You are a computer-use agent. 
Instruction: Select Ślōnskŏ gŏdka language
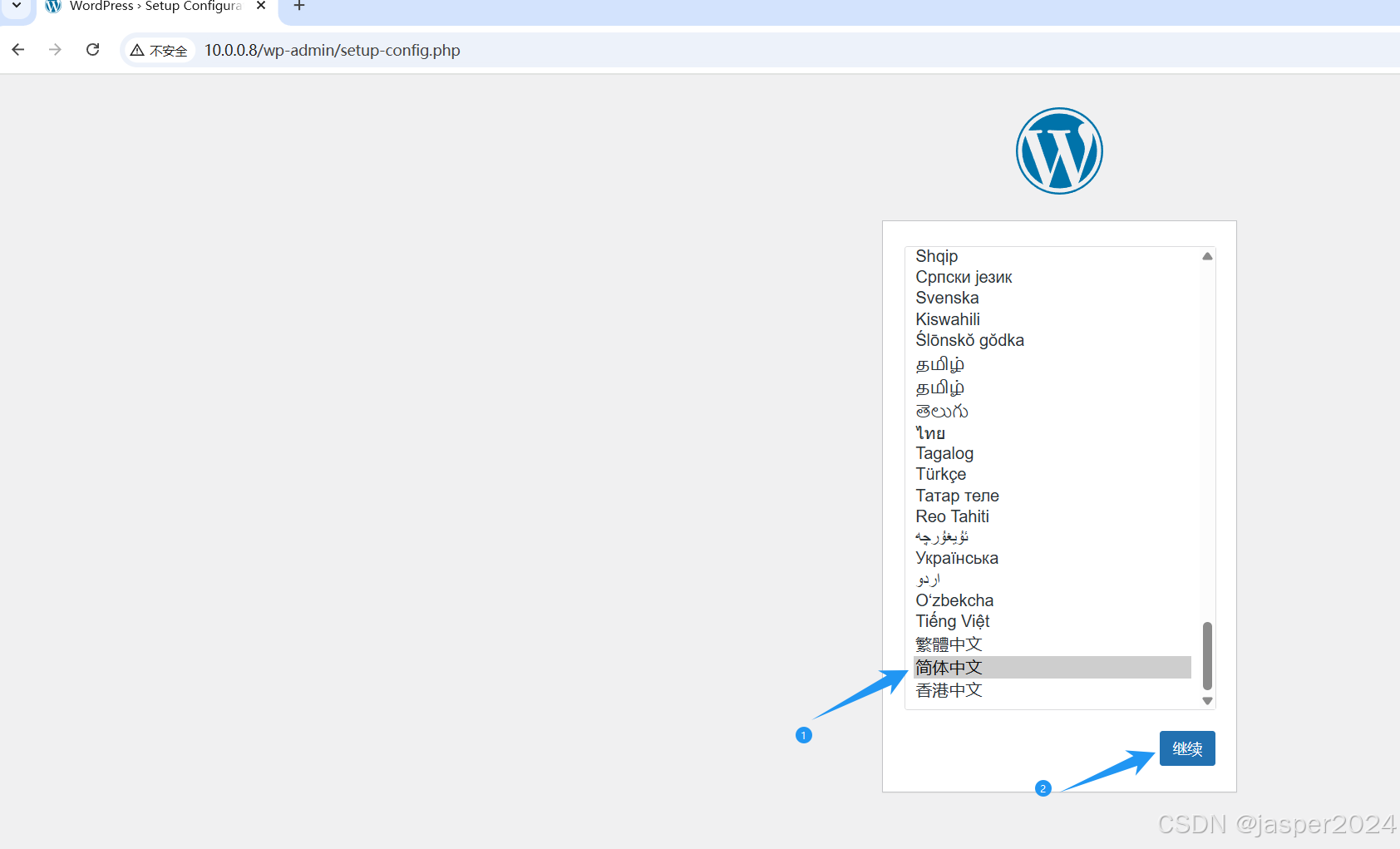1052,340
